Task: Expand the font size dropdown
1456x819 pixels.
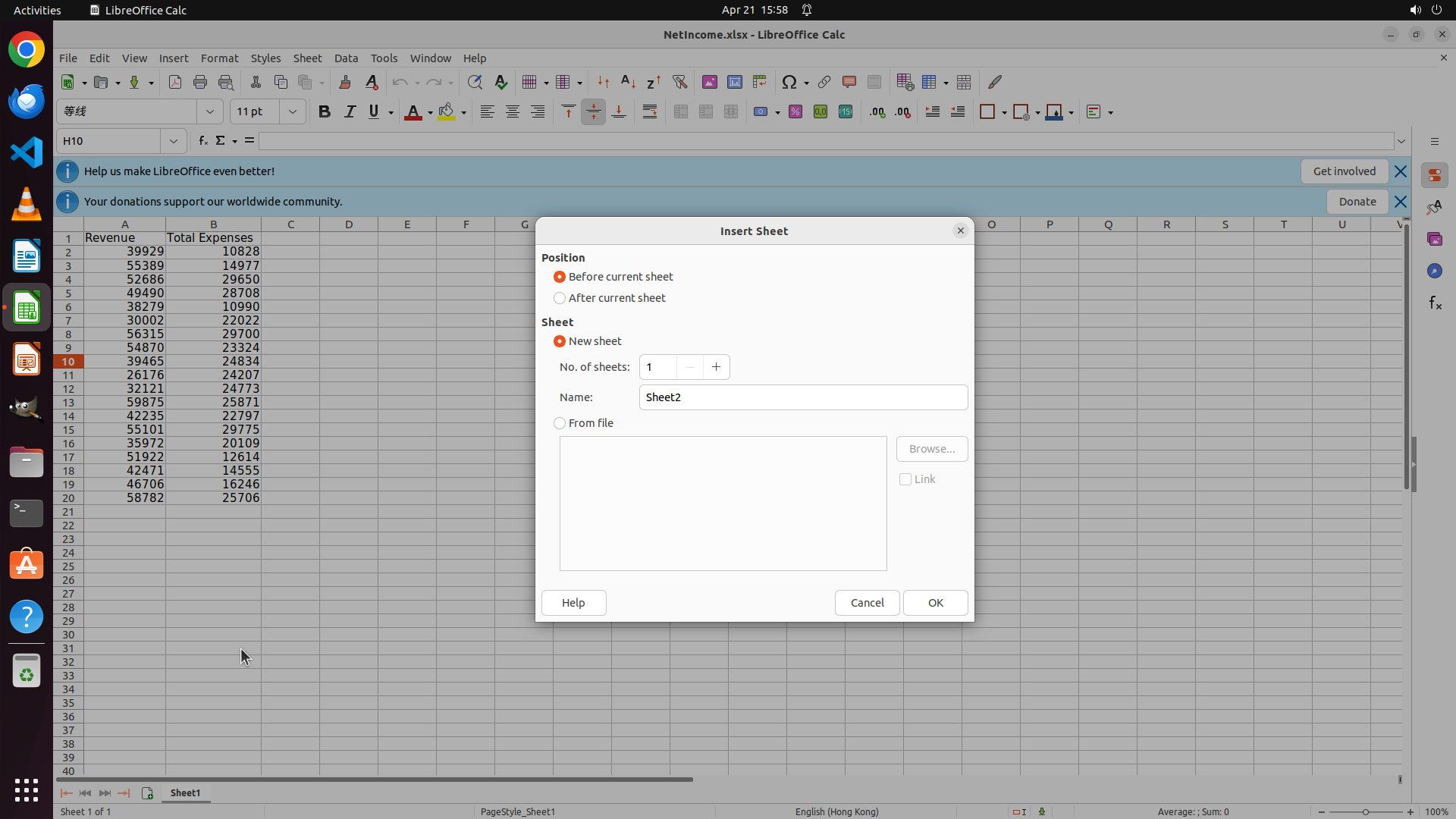Action: pos(292,112)
